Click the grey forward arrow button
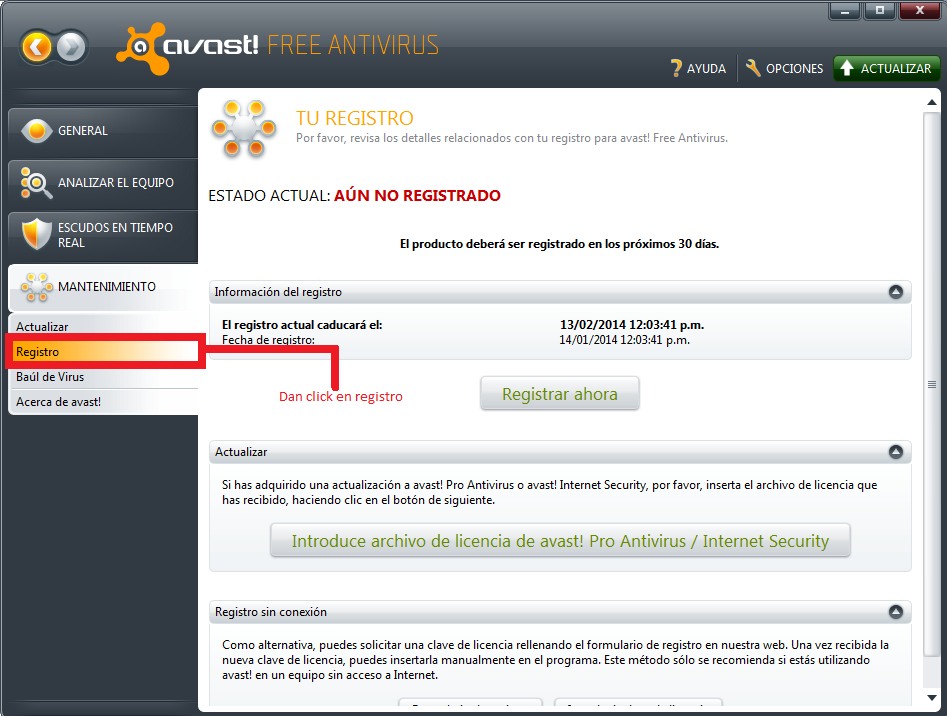This screenshot has height=716, width=947. click(x=71, y=46)
